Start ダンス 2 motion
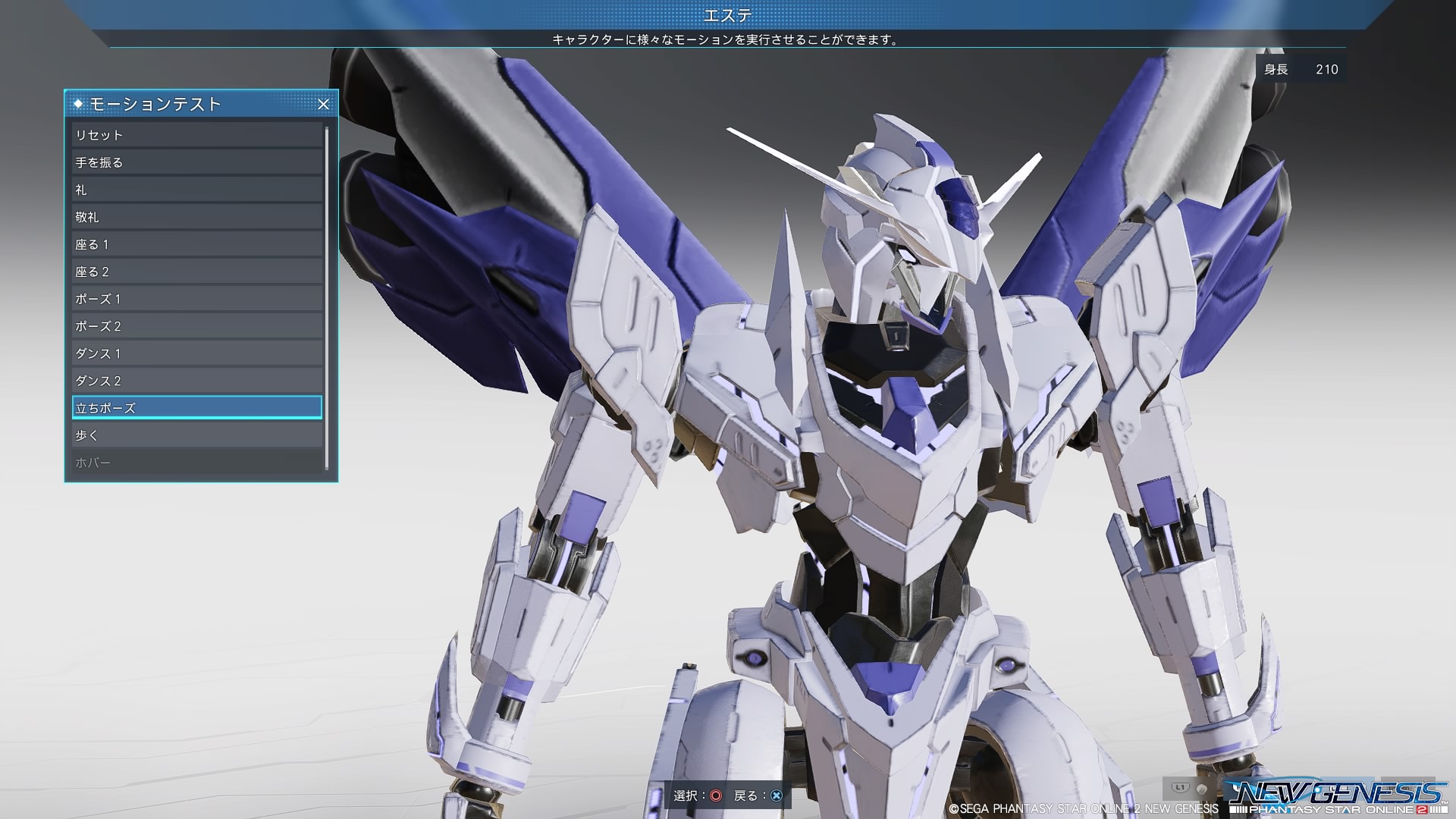The height and width of the screenshot is (819, 1456). coord(197,381)
